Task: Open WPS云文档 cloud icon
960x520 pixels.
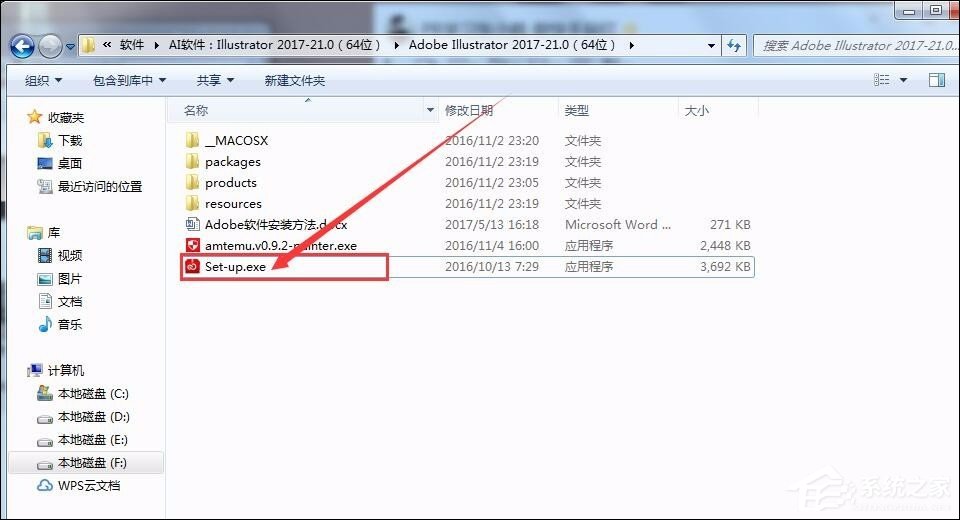Action: 45,485
